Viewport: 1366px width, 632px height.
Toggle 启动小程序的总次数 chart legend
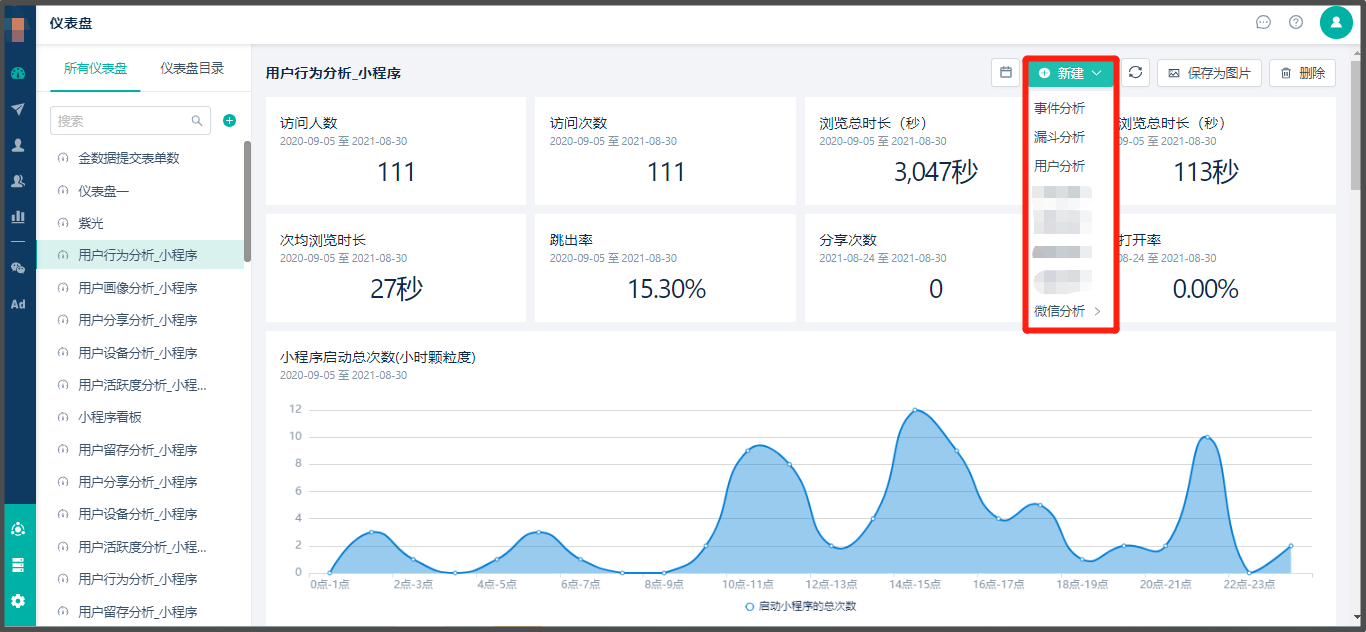point(800,606)
